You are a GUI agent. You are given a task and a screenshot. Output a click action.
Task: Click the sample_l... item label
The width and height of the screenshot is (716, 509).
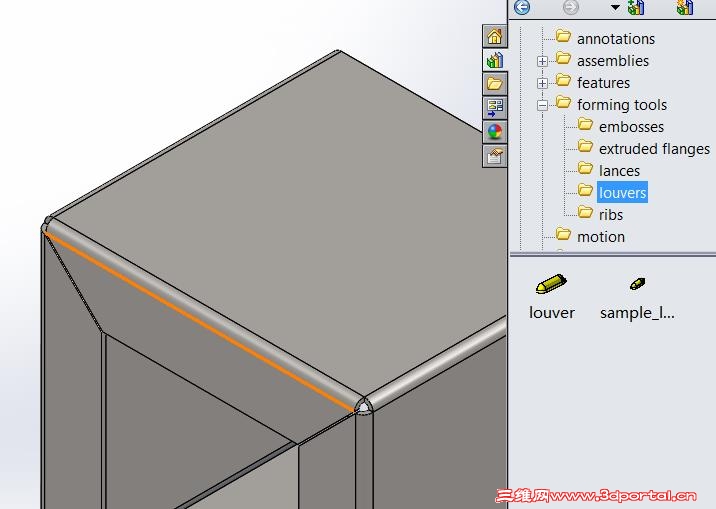637,313
